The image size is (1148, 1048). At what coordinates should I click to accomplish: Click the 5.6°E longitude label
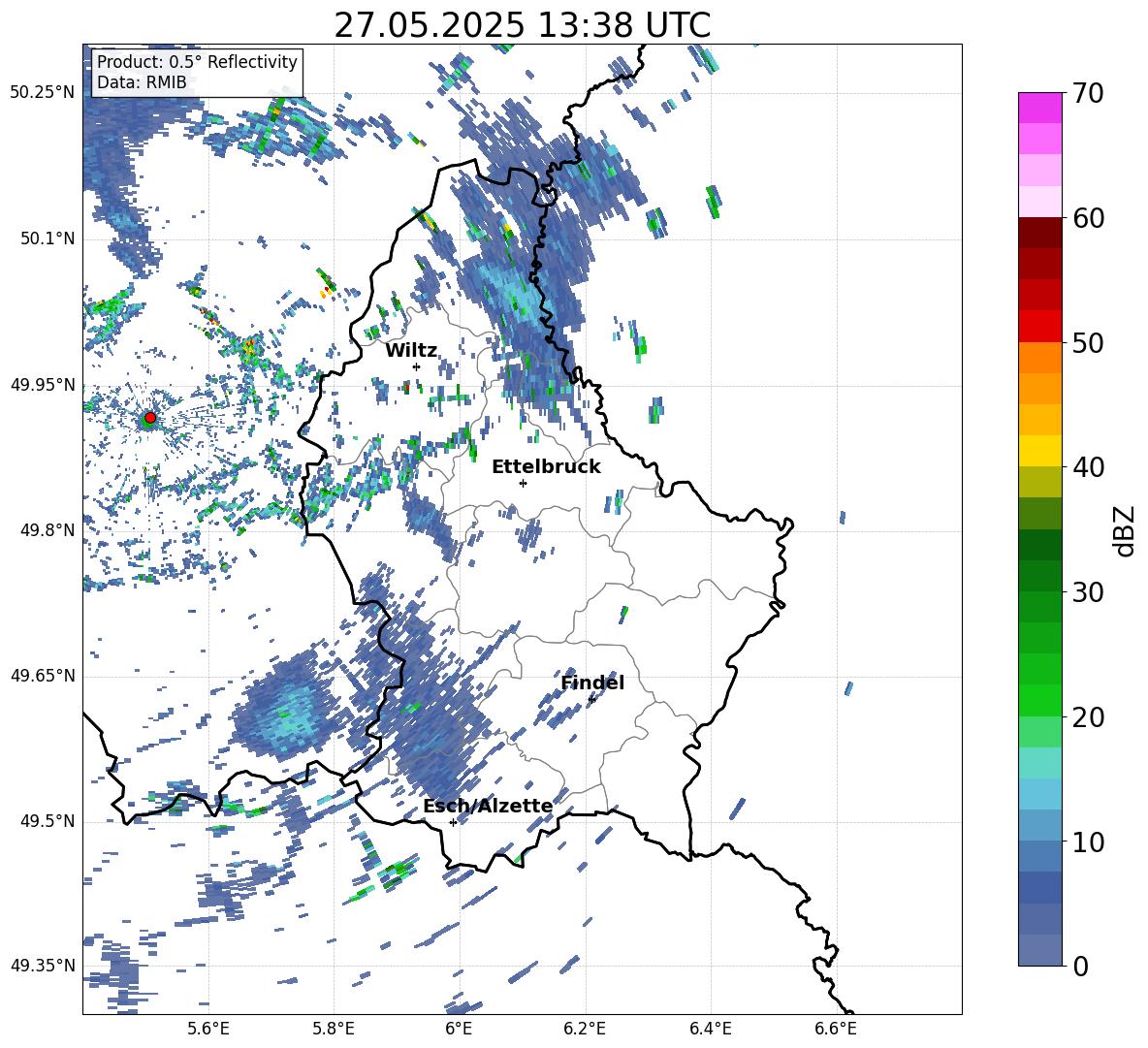pyautogui.click(x=207, y=1030)
